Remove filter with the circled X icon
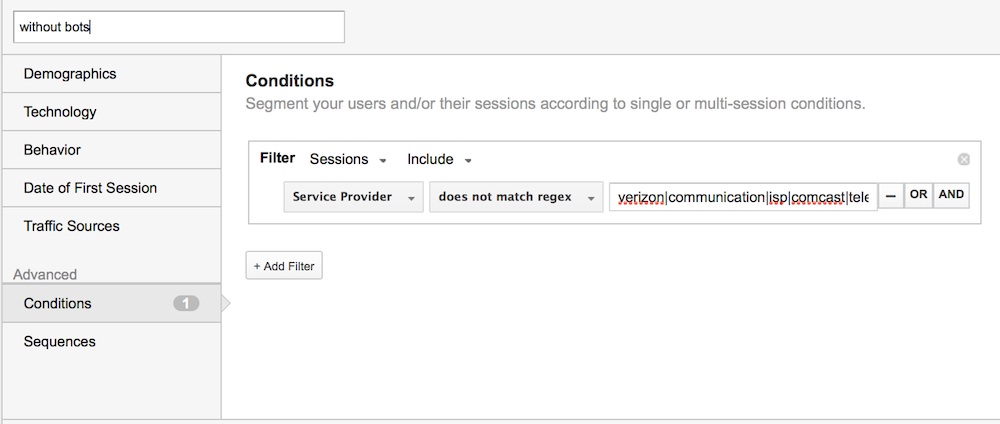The height and width of the screenshot is (424, 1000). point(964,159)
